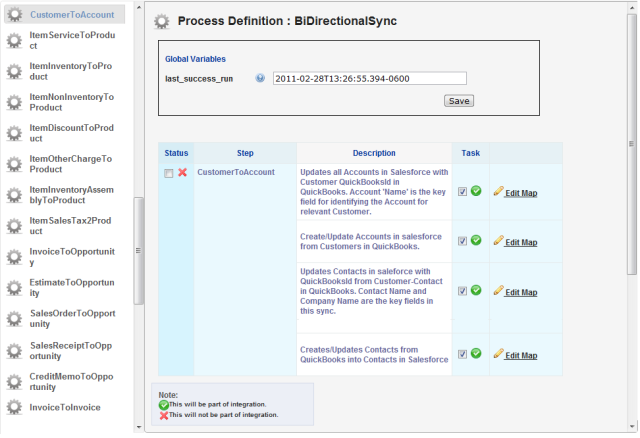
Task: Click green check icon for Updates all Accounts task
Action: click(x=476, y=191)
